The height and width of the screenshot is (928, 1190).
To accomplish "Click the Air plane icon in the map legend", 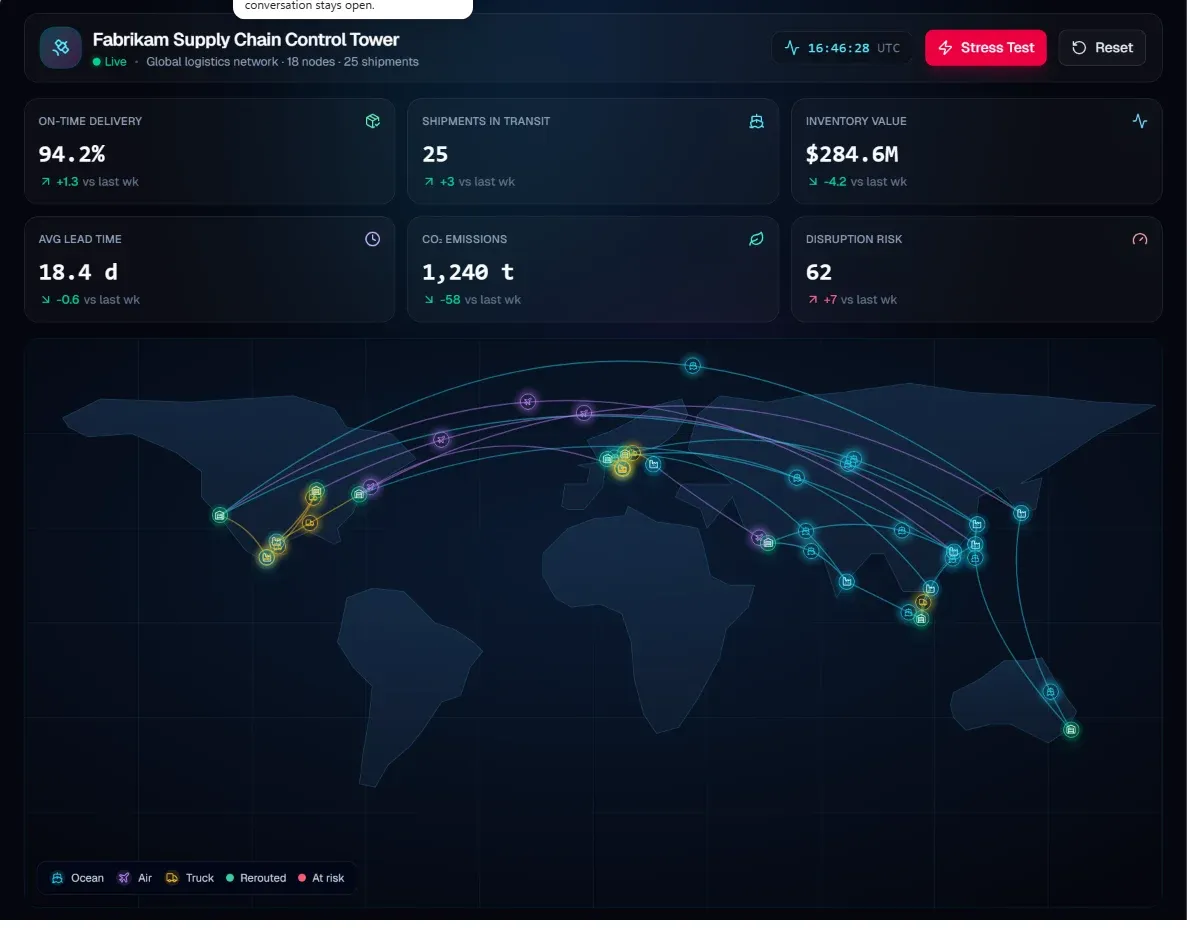I will tap(124, 879).
